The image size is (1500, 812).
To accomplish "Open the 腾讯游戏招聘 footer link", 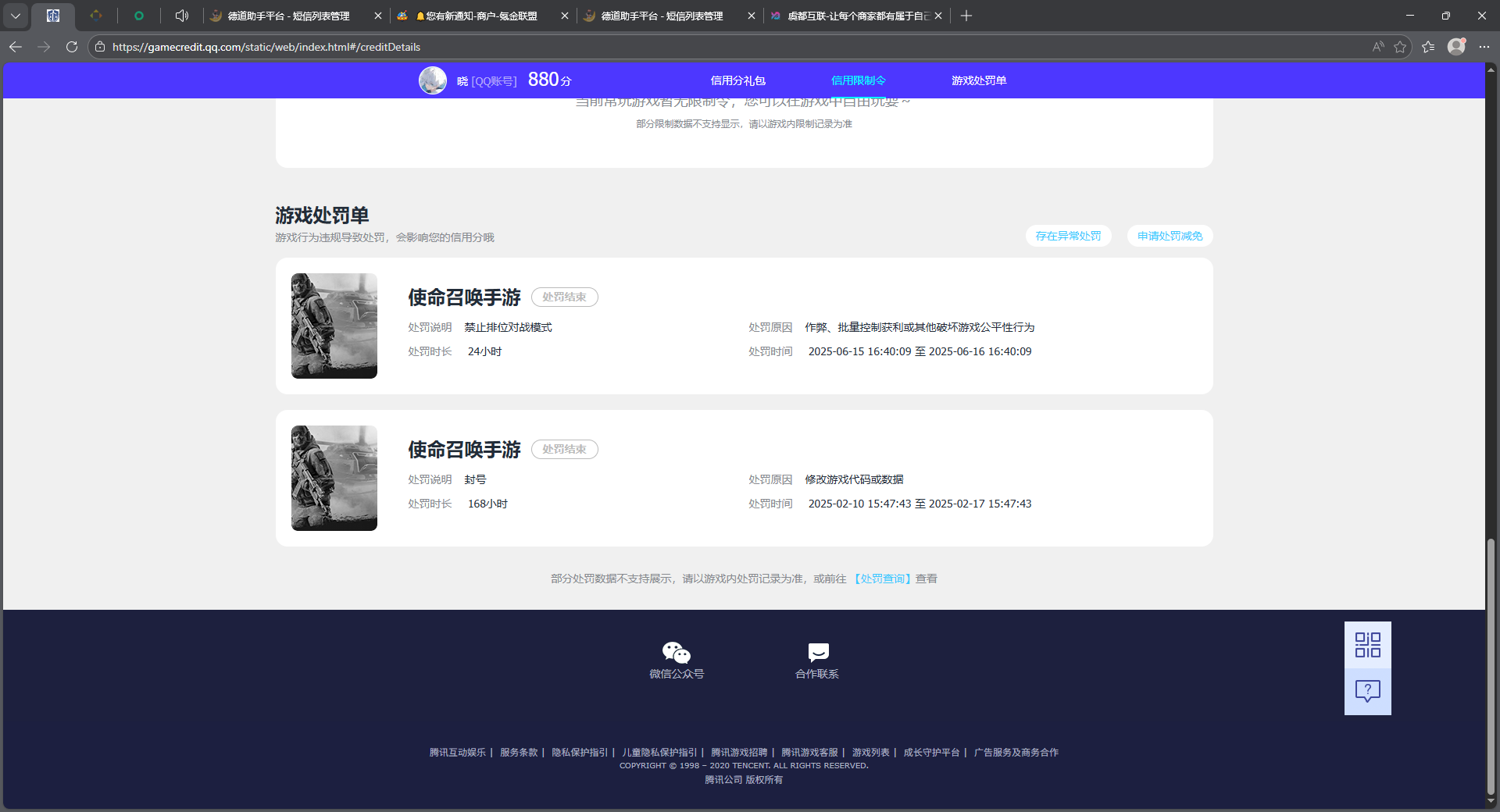I will (x=739, y=753).
